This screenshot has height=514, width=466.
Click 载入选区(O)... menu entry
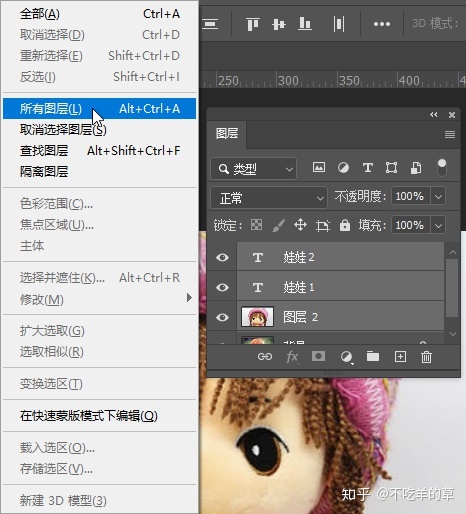click(99, 448)
